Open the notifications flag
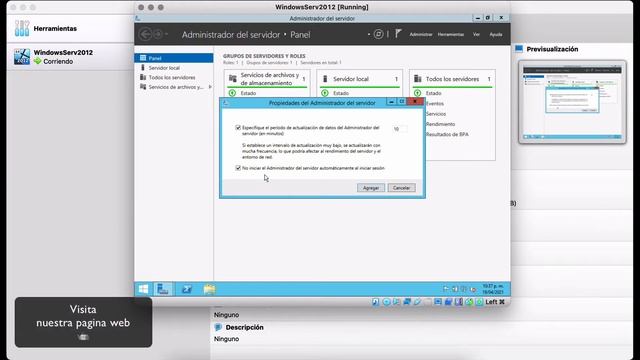Viewport: 640px width, 360px height. 398,34
